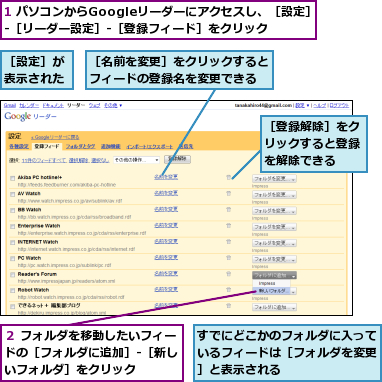Click the trash icon for できるネット+ 編集部ブログ
This screenshot has height=382, width=382.
pos(229,305)
